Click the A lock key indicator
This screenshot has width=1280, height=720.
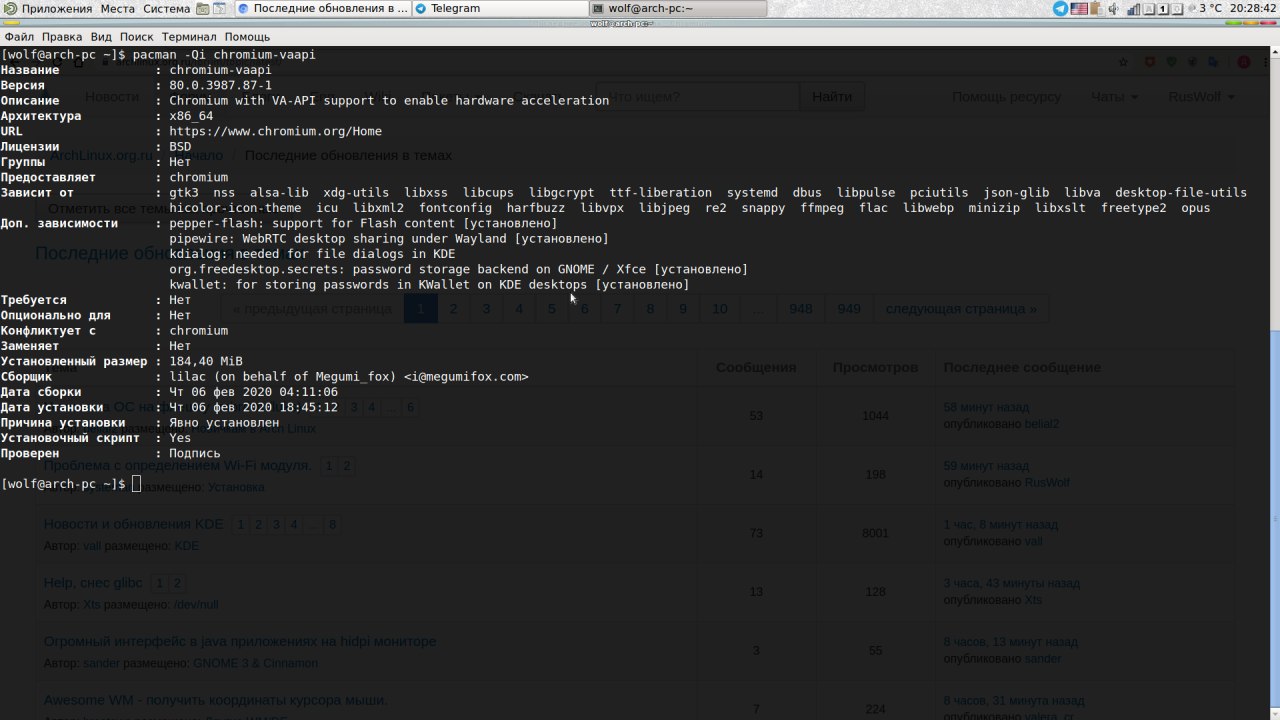[x=1149, y=8]
